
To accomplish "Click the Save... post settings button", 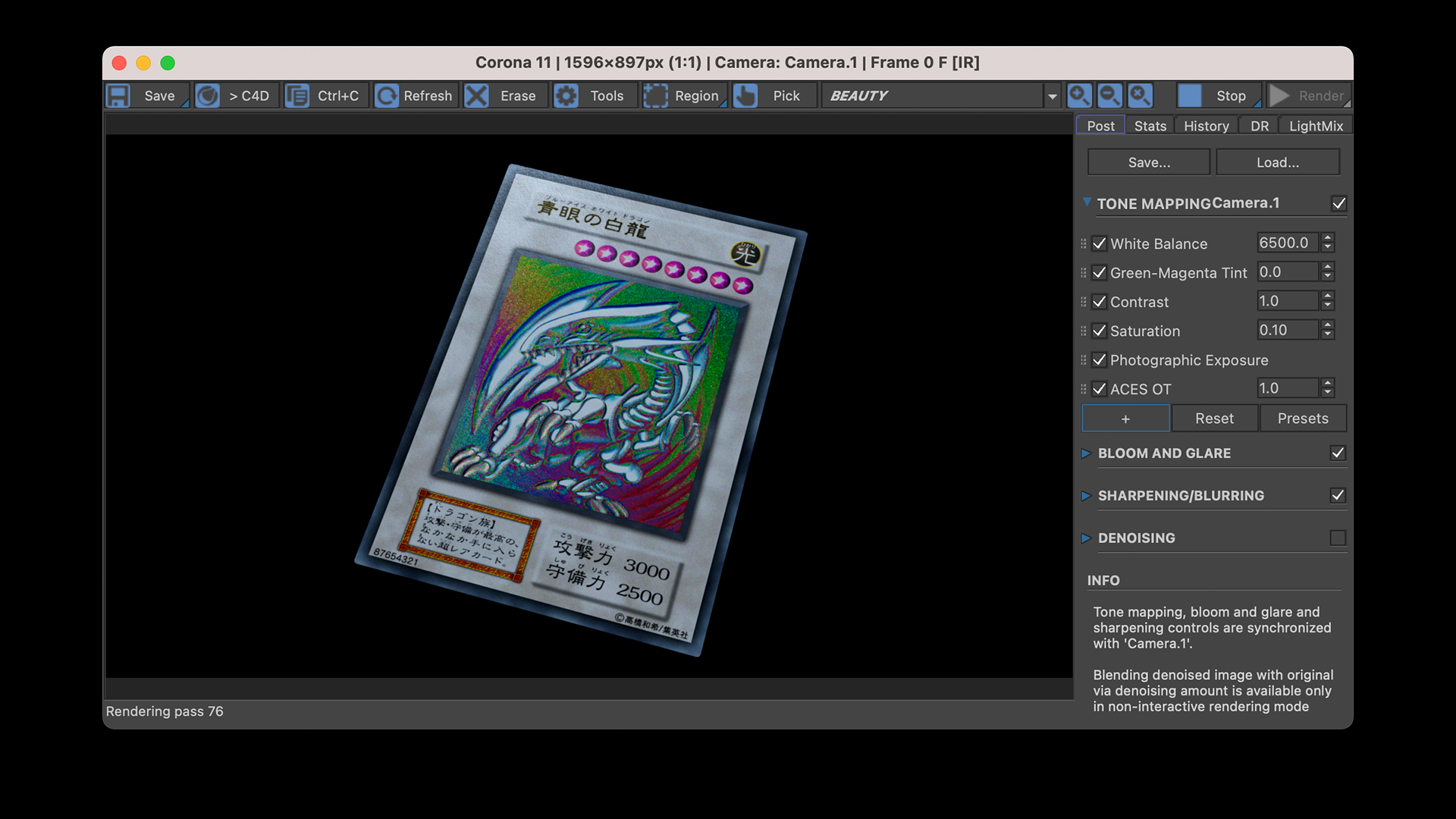I will coord(1149,162).
